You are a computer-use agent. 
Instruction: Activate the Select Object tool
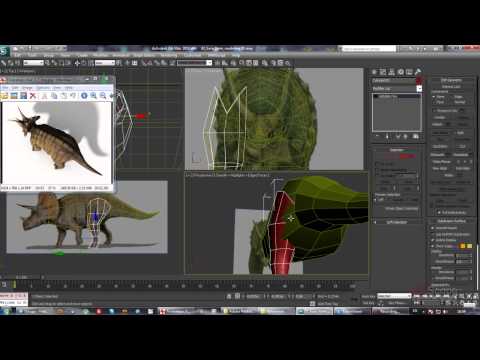click(47, 63)
